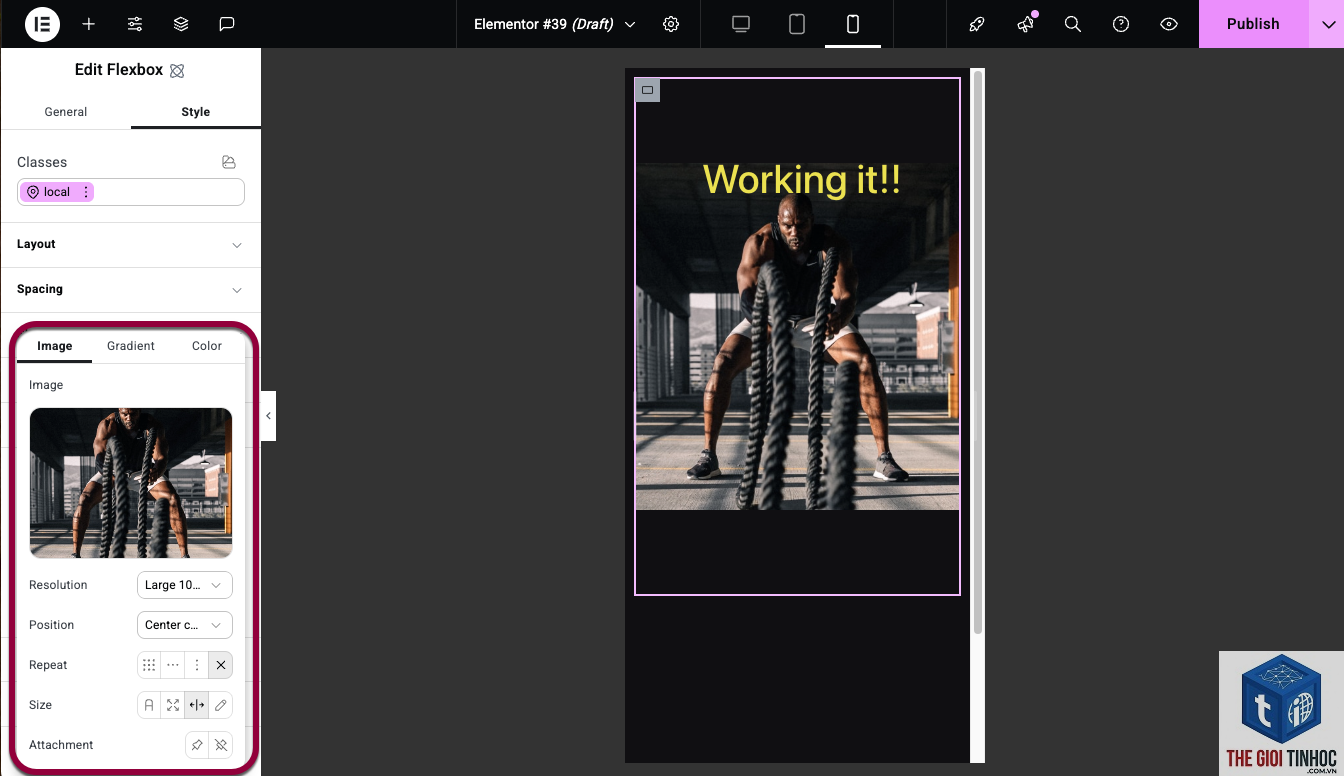Add a new element with the plus icon

[x=89, y=24]
